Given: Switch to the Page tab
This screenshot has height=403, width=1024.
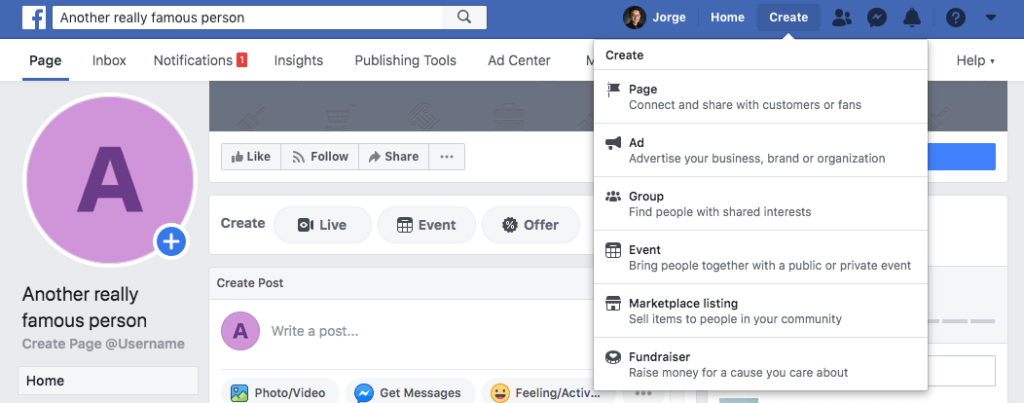Looking at the screenshot, I should [x=46, y=61].
